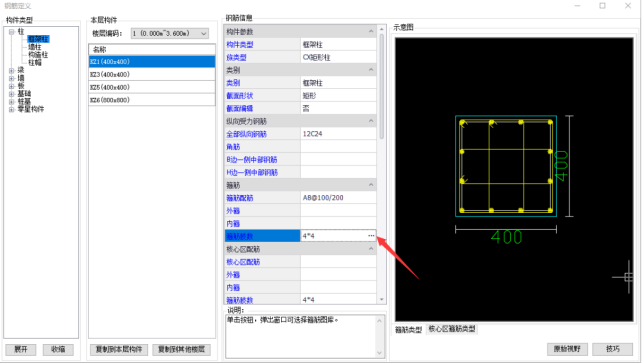Expand the 零星构件 tree node
Screen dimensions: 642x363
tap(11, 109)
